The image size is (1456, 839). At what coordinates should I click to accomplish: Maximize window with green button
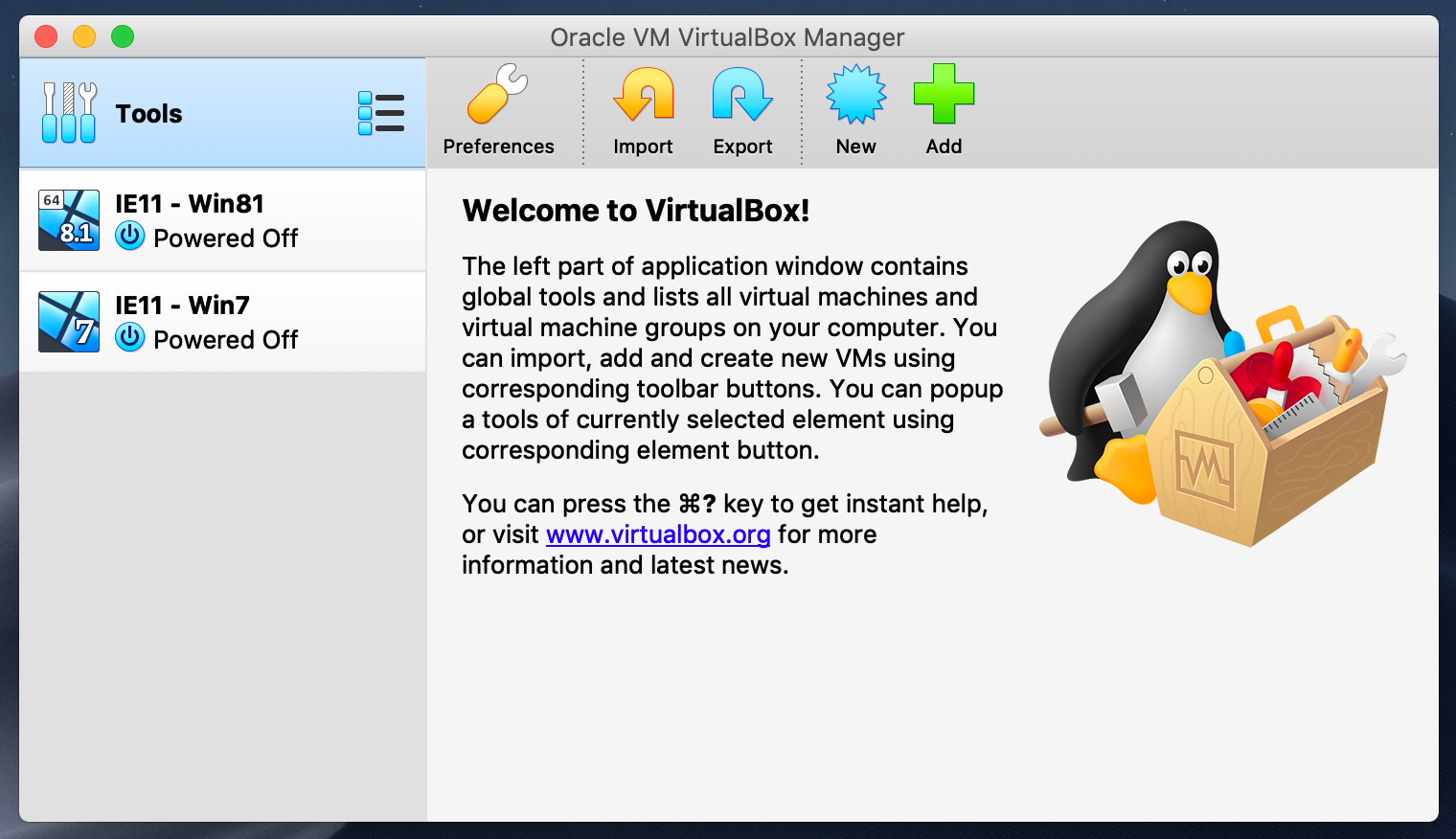pos(123,36)
